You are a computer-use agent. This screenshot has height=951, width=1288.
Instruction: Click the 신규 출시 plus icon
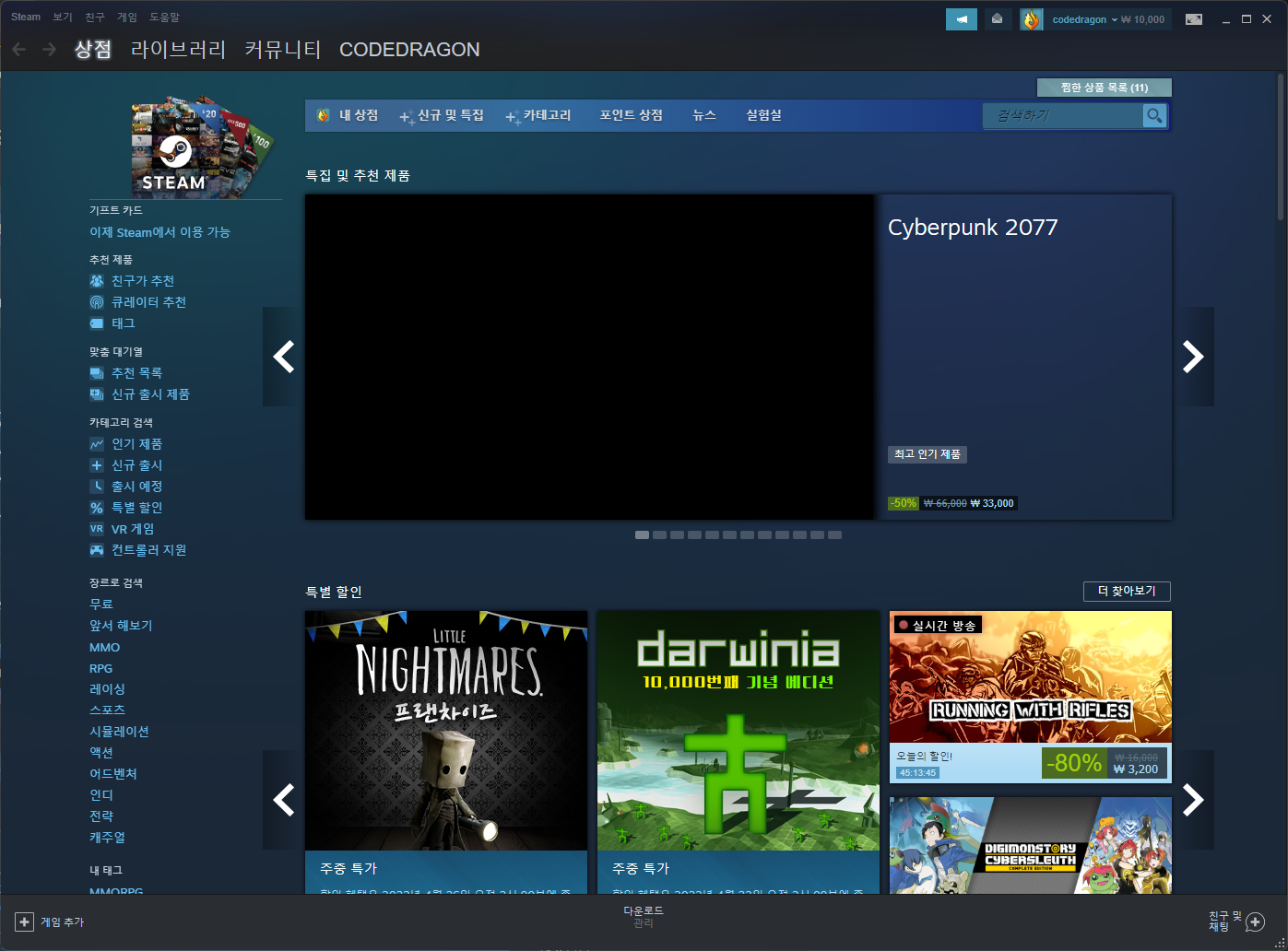coord(97,465)
